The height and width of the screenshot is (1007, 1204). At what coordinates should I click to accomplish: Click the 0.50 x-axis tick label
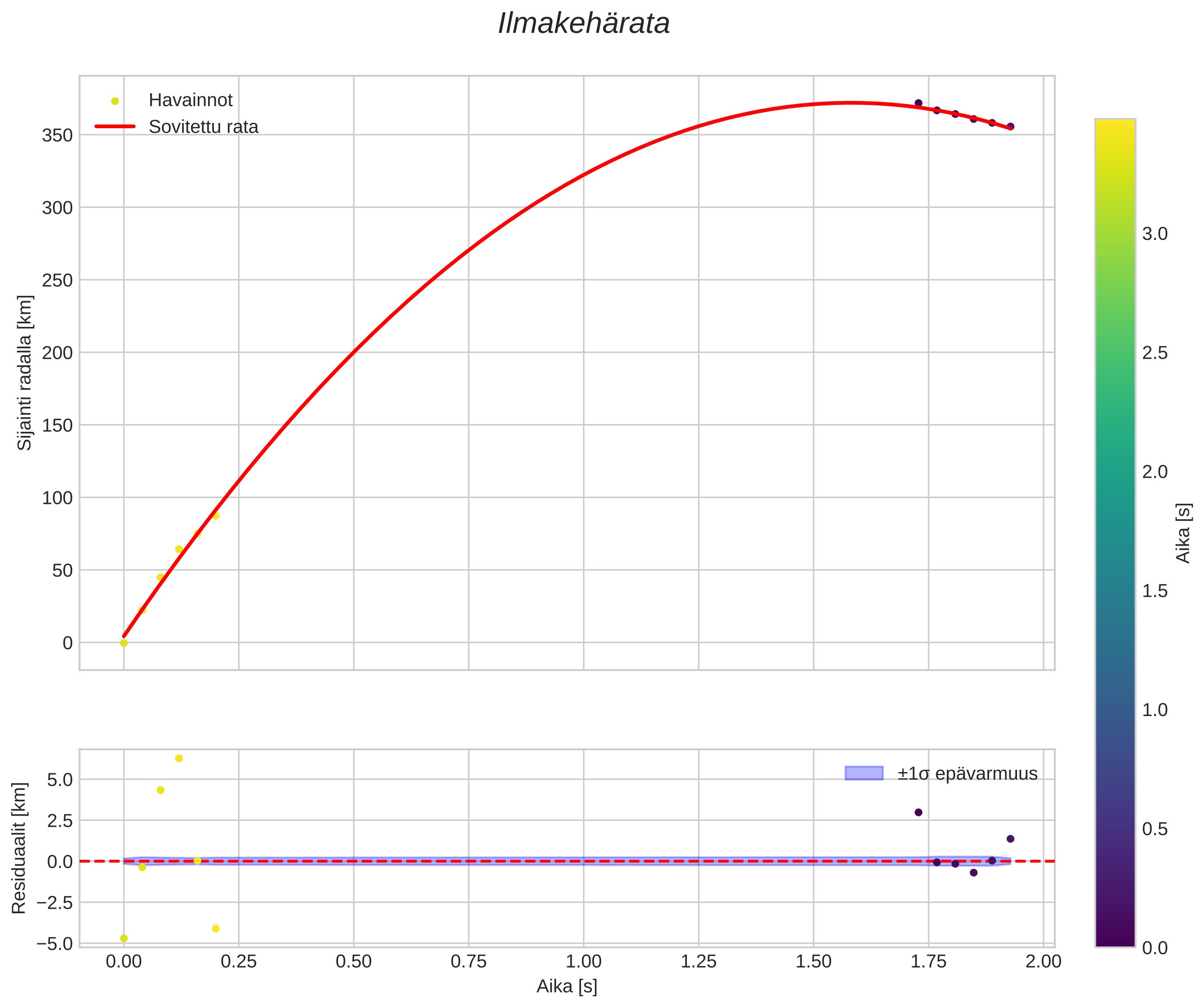pyautogui.click(x=354, y=962)
